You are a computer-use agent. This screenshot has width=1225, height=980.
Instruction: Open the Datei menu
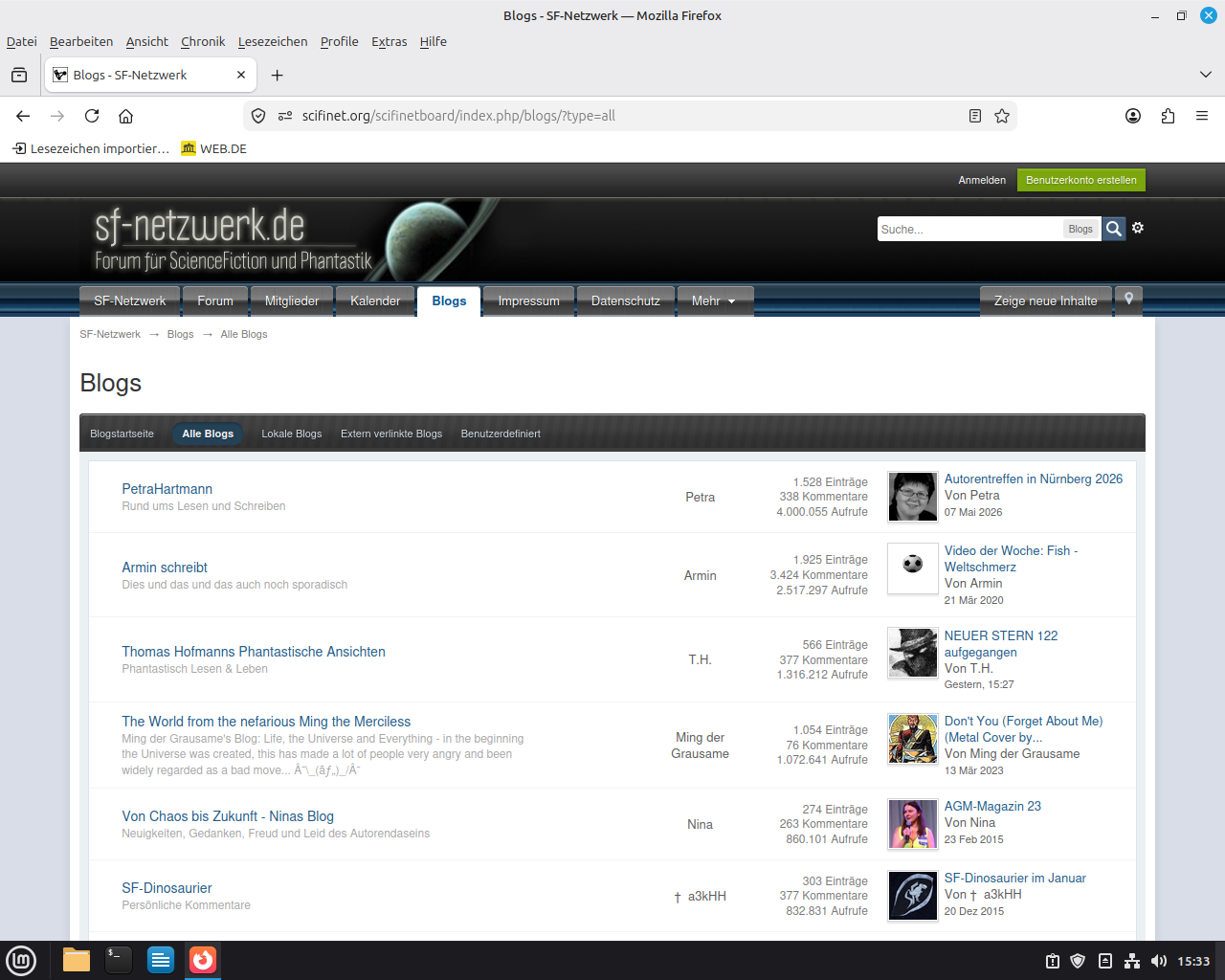(x=22, y=41)
